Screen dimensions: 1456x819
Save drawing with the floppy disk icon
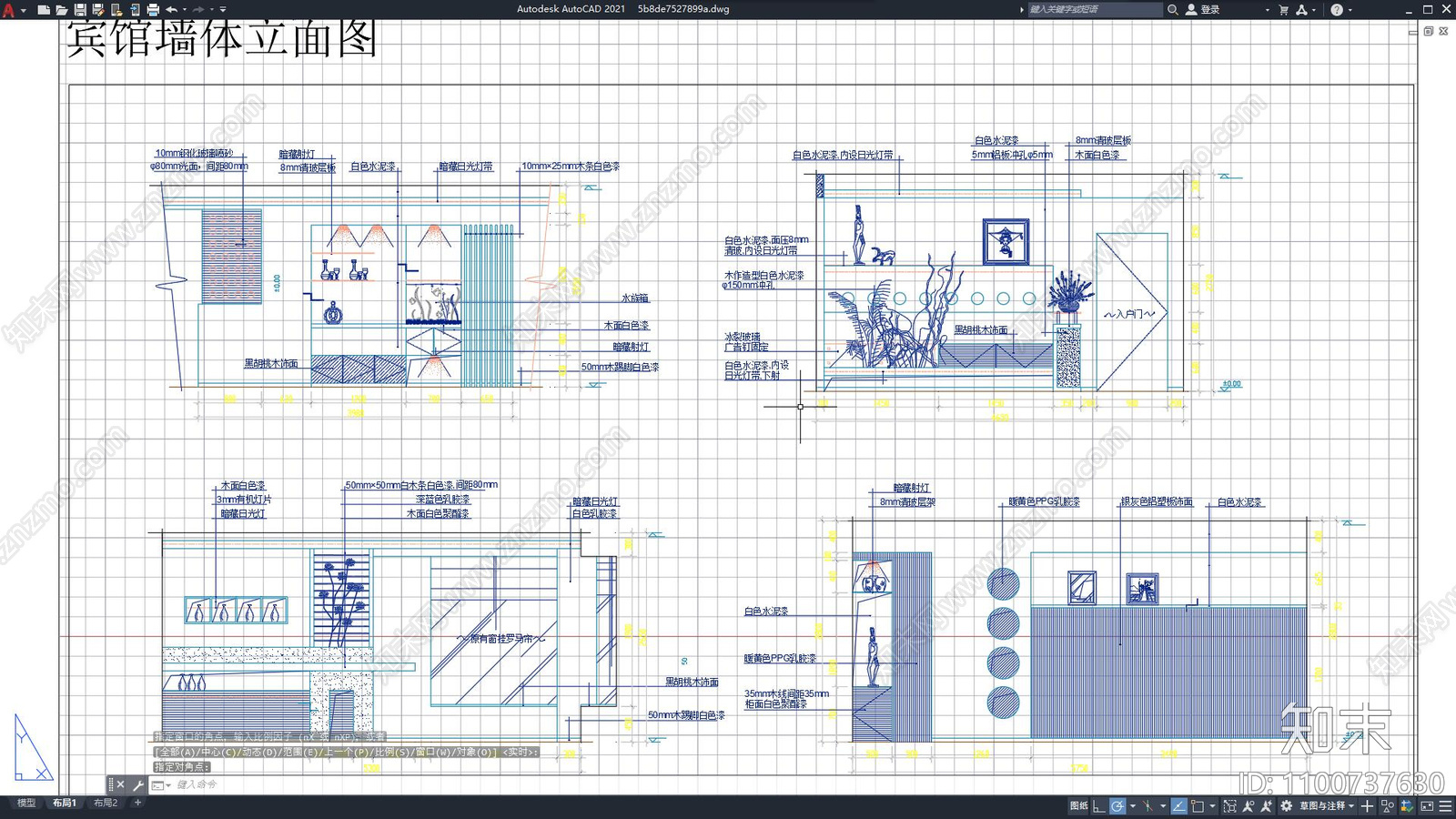tap(80, 10)
